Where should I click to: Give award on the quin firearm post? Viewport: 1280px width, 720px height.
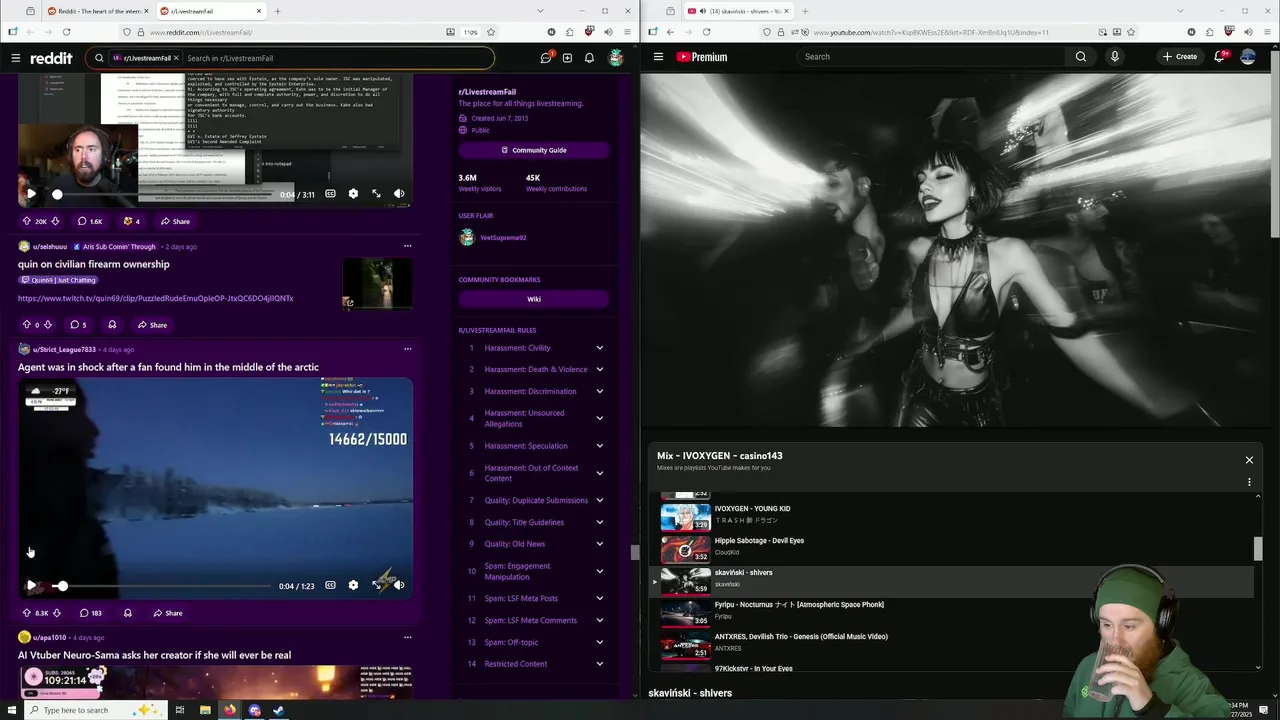[112, 325]
